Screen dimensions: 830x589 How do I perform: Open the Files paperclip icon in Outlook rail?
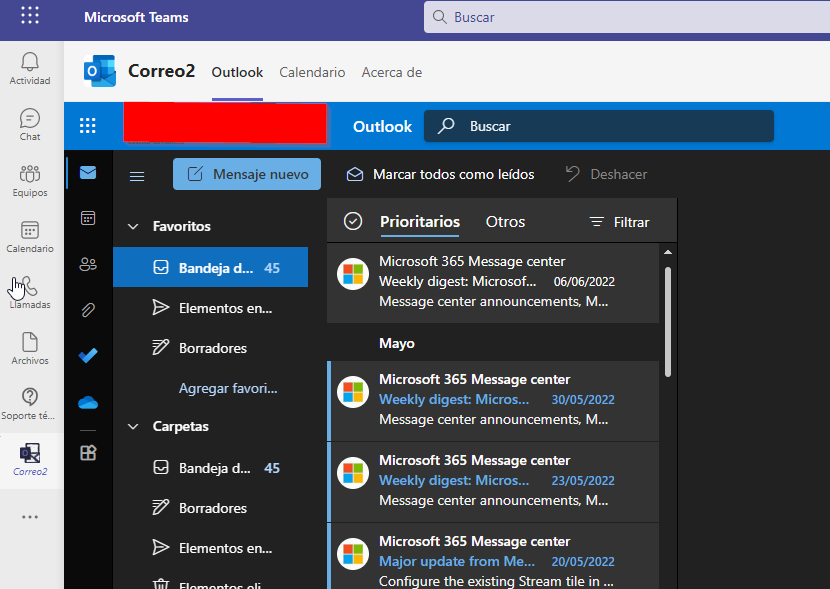pyautogui.click(x=88, y=310)
